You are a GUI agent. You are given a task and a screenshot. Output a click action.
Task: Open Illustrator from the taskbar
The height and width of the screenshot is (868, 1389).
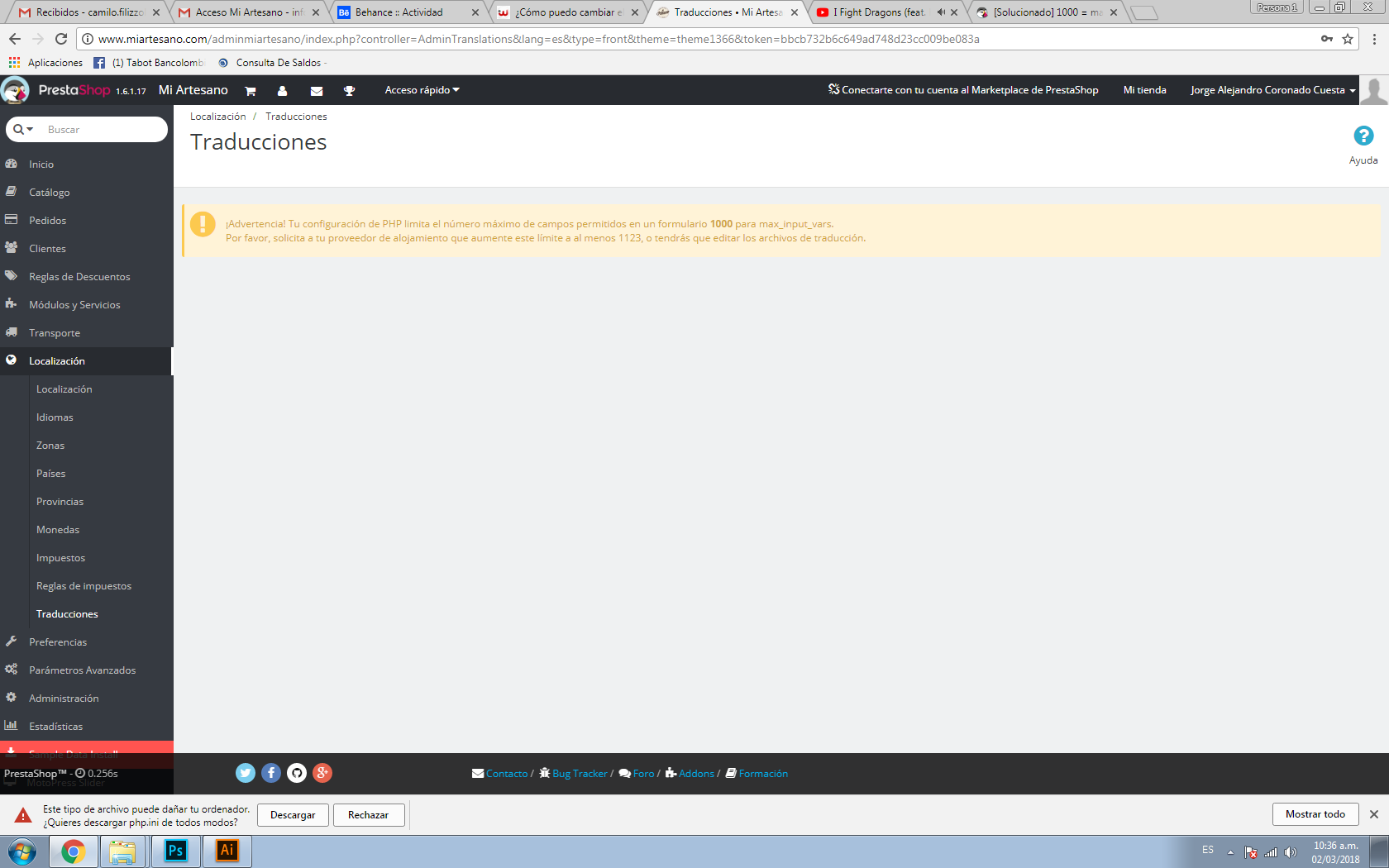[x=227, y=851]
